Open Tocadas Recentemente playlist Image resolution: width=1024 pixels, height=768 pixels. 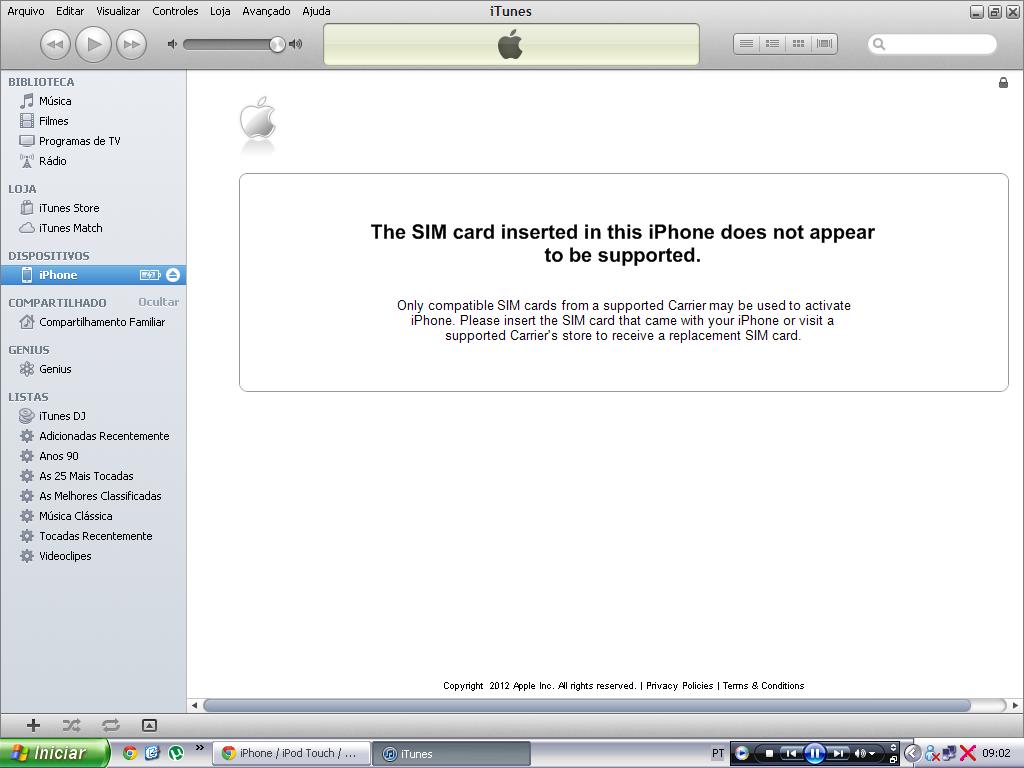[93, 536]
